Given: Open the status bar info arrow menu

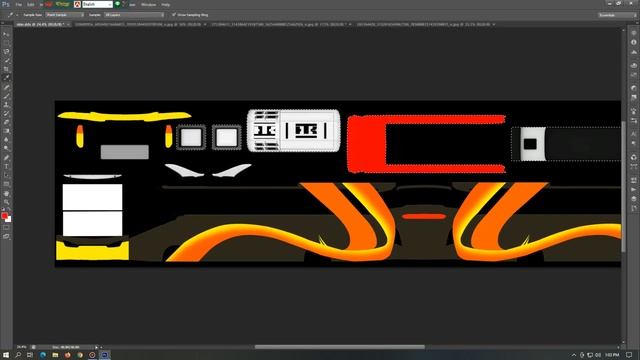Looking at the screenshot, I should click(97, 347).
